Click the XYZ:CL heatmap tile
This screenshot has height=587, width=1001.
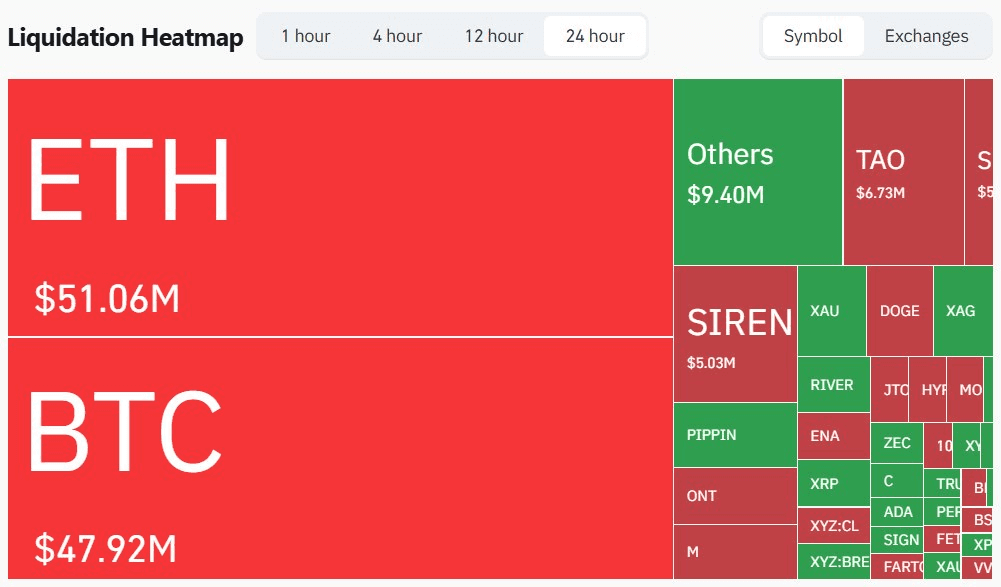point(834,526)
